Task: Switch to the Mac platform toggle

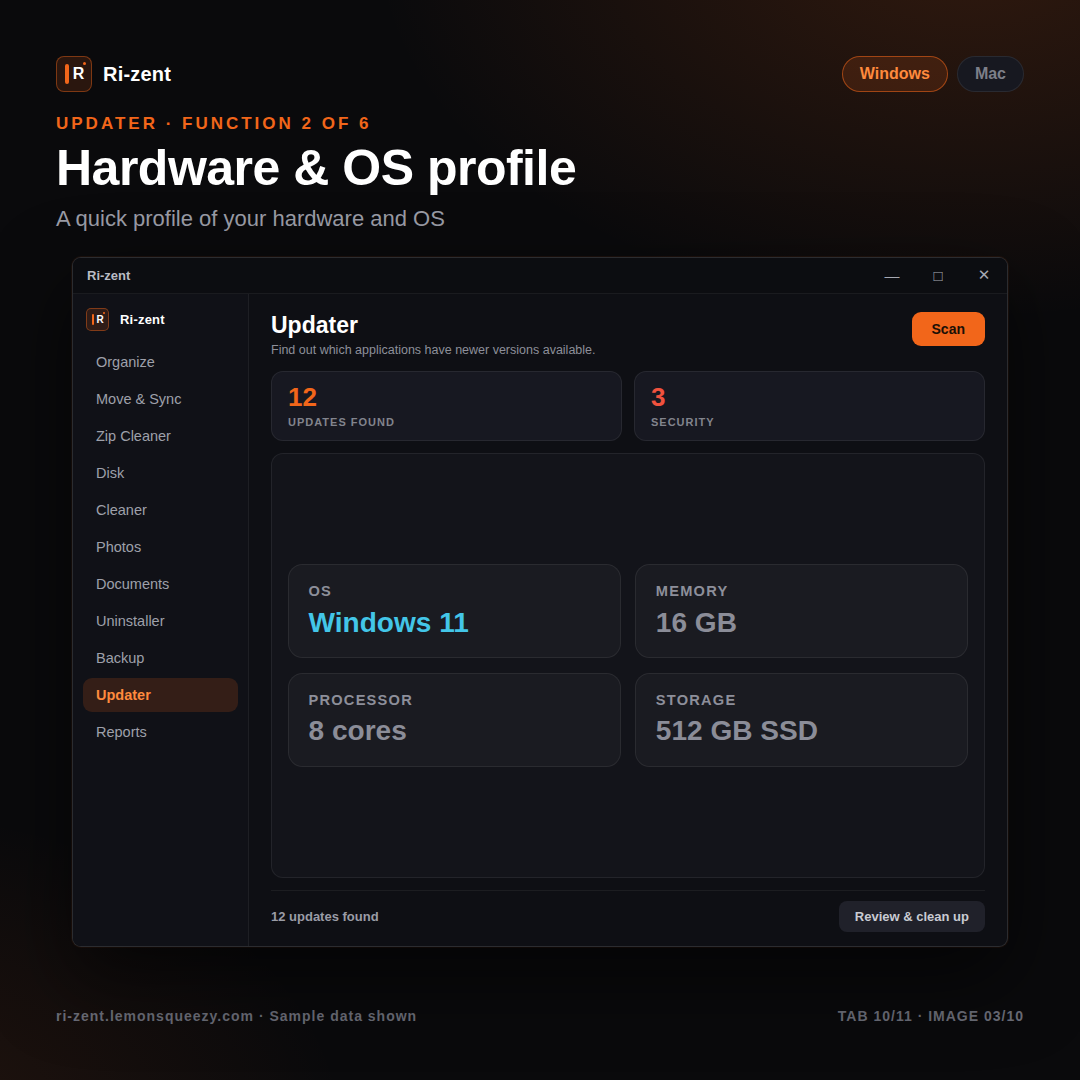Action: point(990,74)
